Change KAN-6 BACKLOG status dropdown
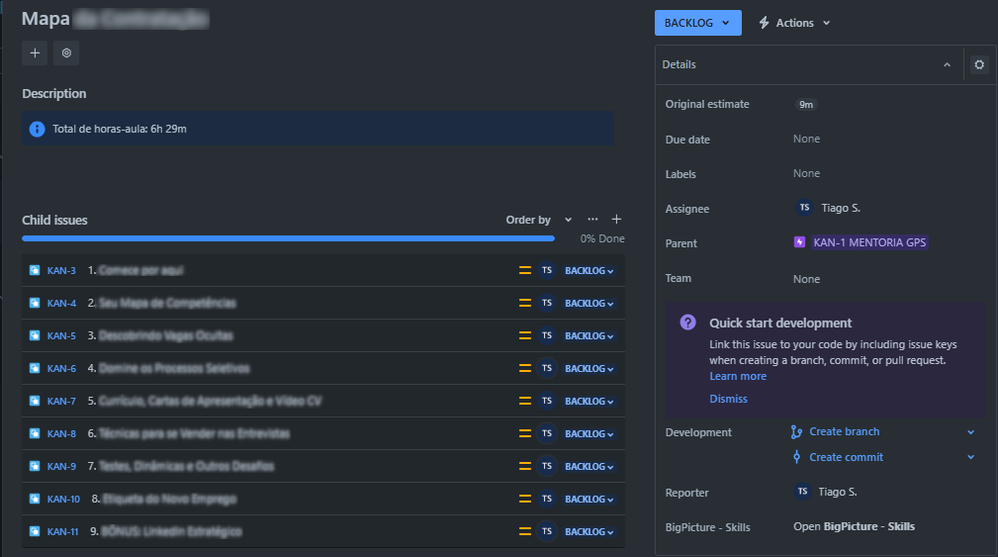 pos(589,369)
